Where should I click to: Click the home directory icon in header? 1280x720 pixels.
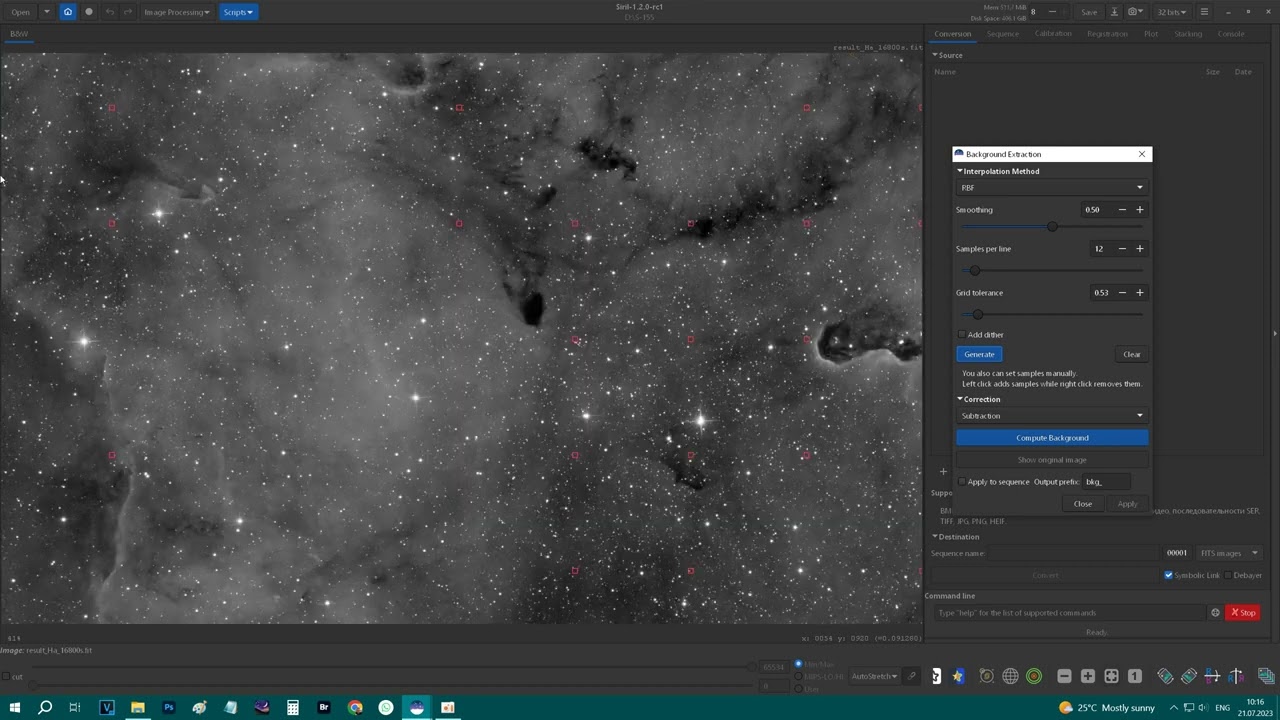click(67, 12)
